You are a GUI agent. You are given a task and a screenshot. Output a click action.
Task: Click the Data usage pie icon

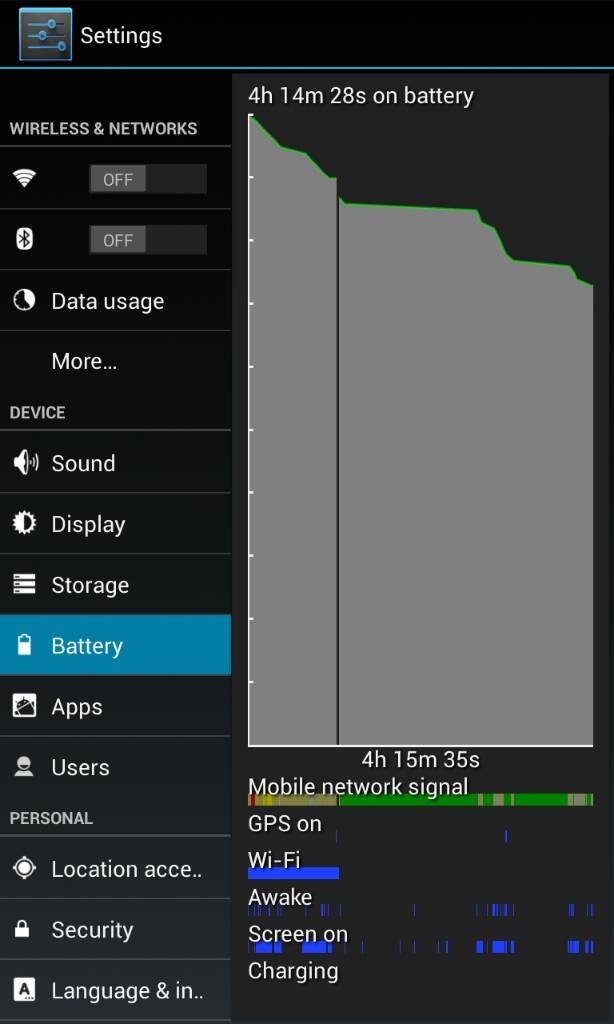24,300
